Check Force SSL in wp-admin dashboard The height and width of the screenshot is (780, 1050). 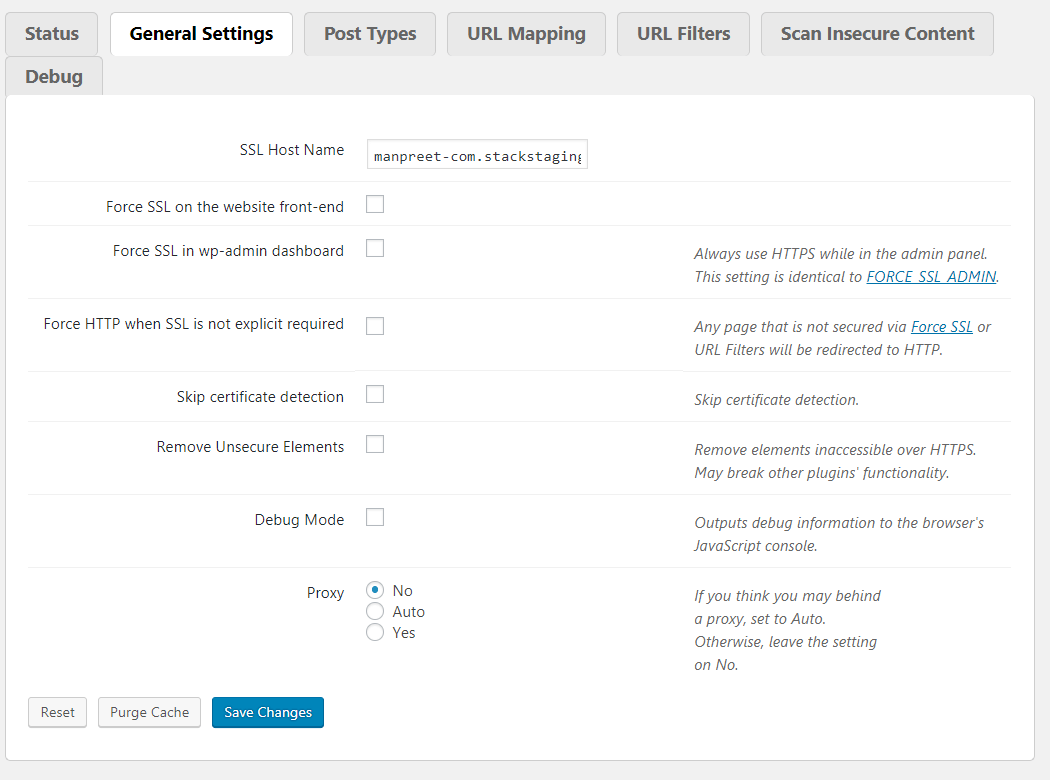[375, 249]
